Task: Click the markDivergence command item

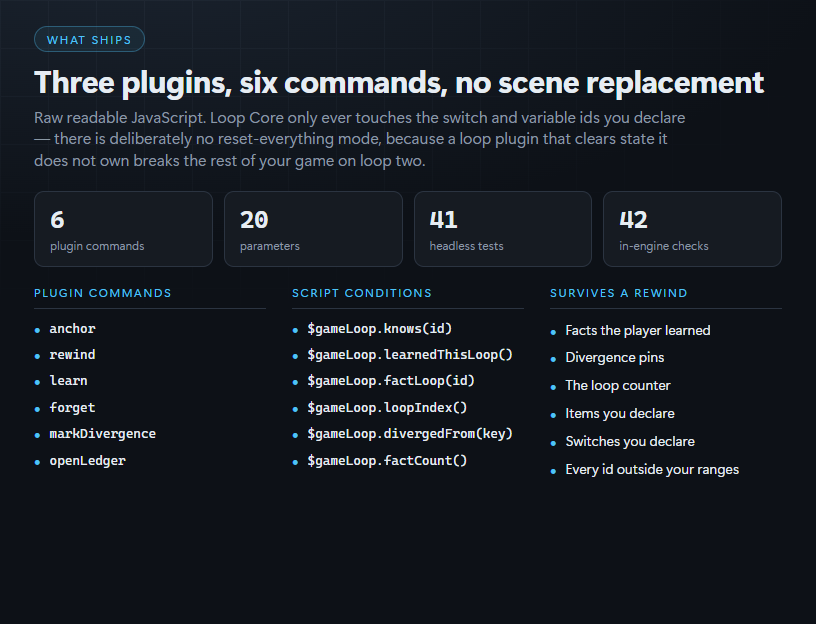Action: pos(103,434)
